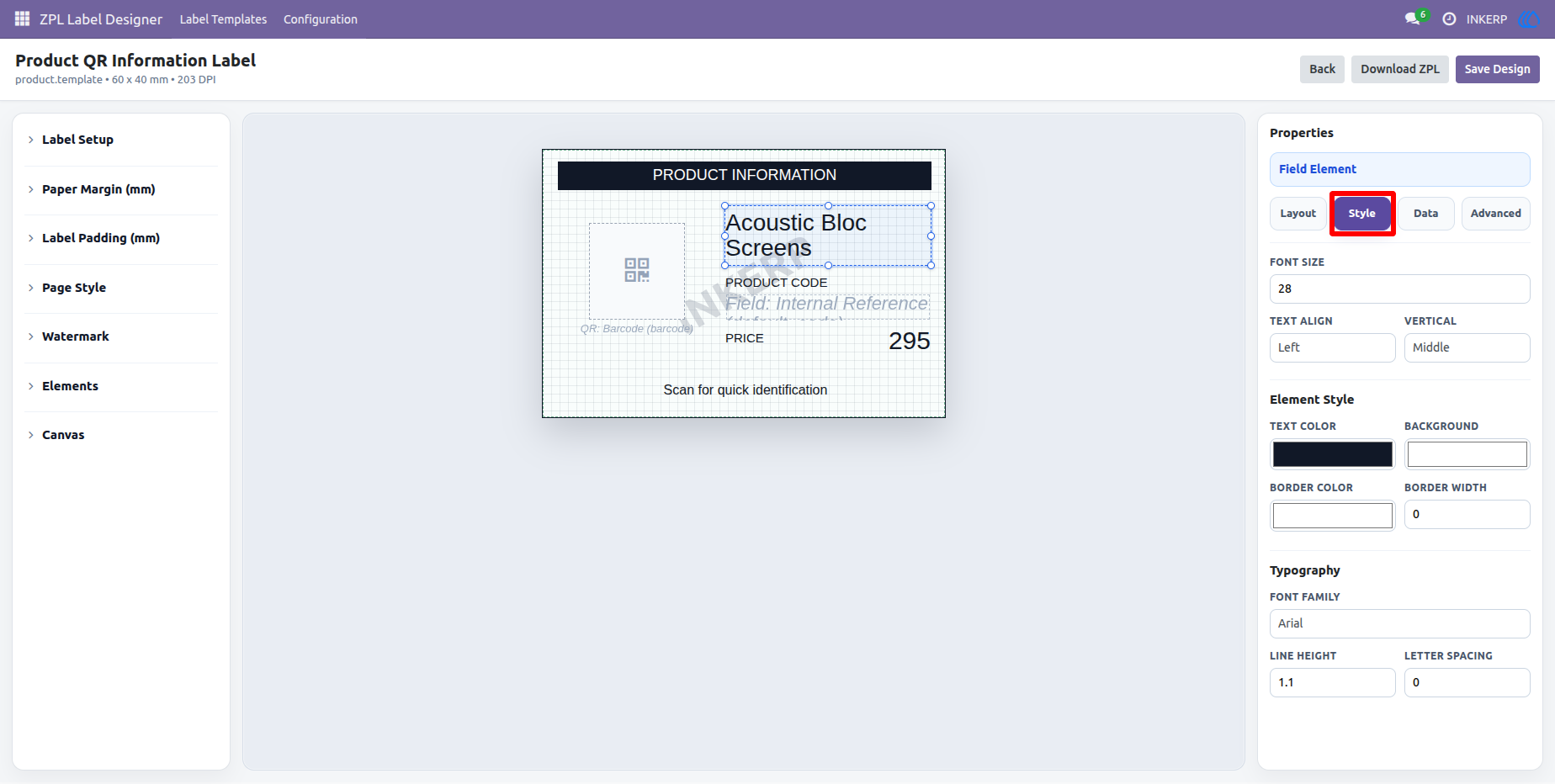Screen dimensions: 1555x784
Task: Click the Font Size input field
Action: tap(1399, 289)
